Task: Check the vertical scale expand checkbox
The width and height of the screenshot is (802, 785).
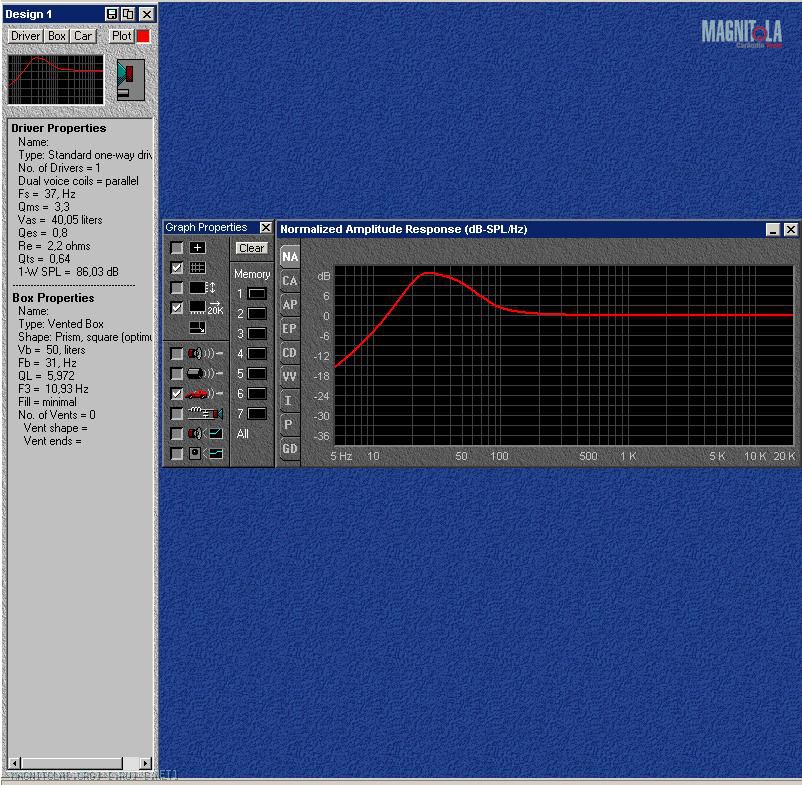Action: tap(176, 288)
